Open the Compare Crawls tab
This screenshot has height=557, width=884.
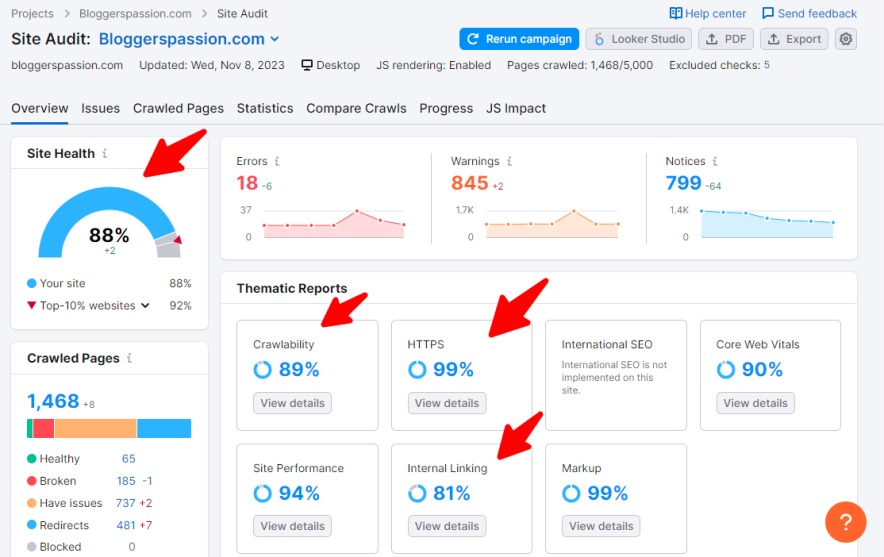[356, 108]
